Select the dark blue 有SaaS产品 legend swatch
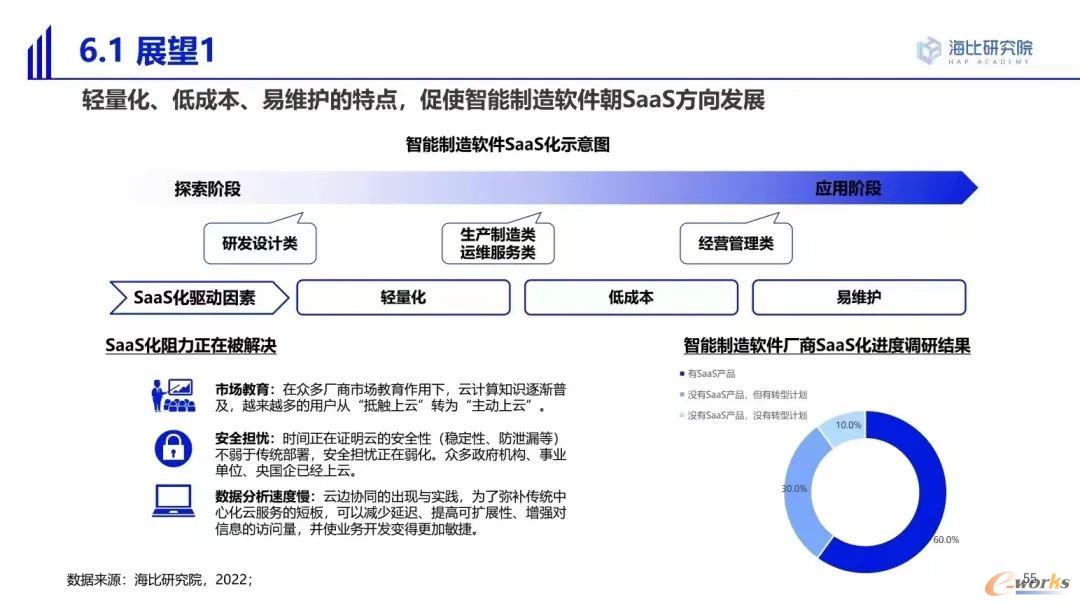 click(x=682, y=374)
